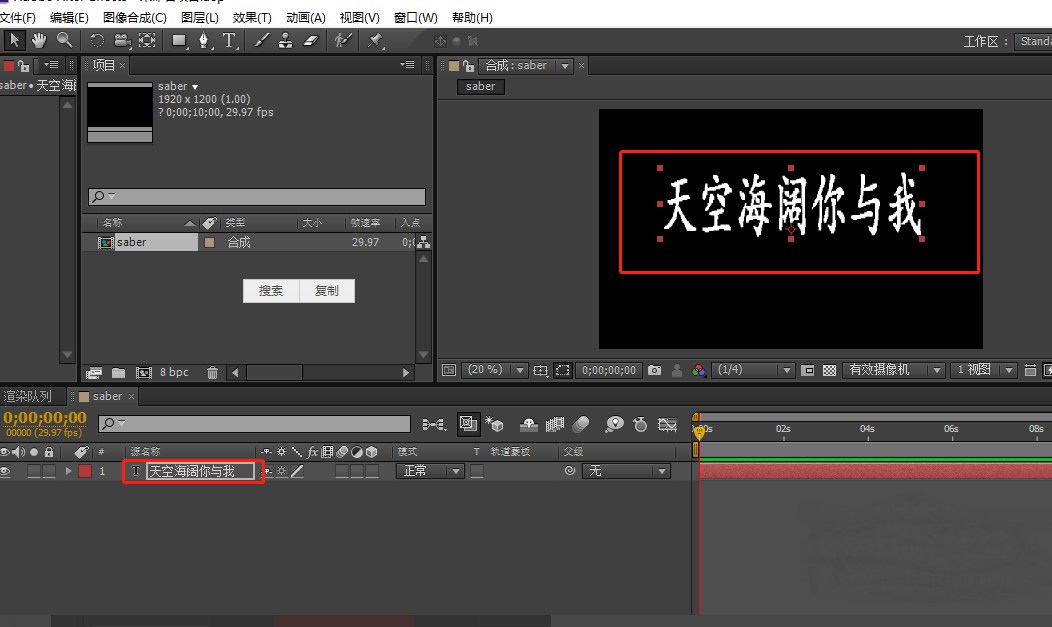Toggle visibility of the saber text layer

(x=7, y=471)
